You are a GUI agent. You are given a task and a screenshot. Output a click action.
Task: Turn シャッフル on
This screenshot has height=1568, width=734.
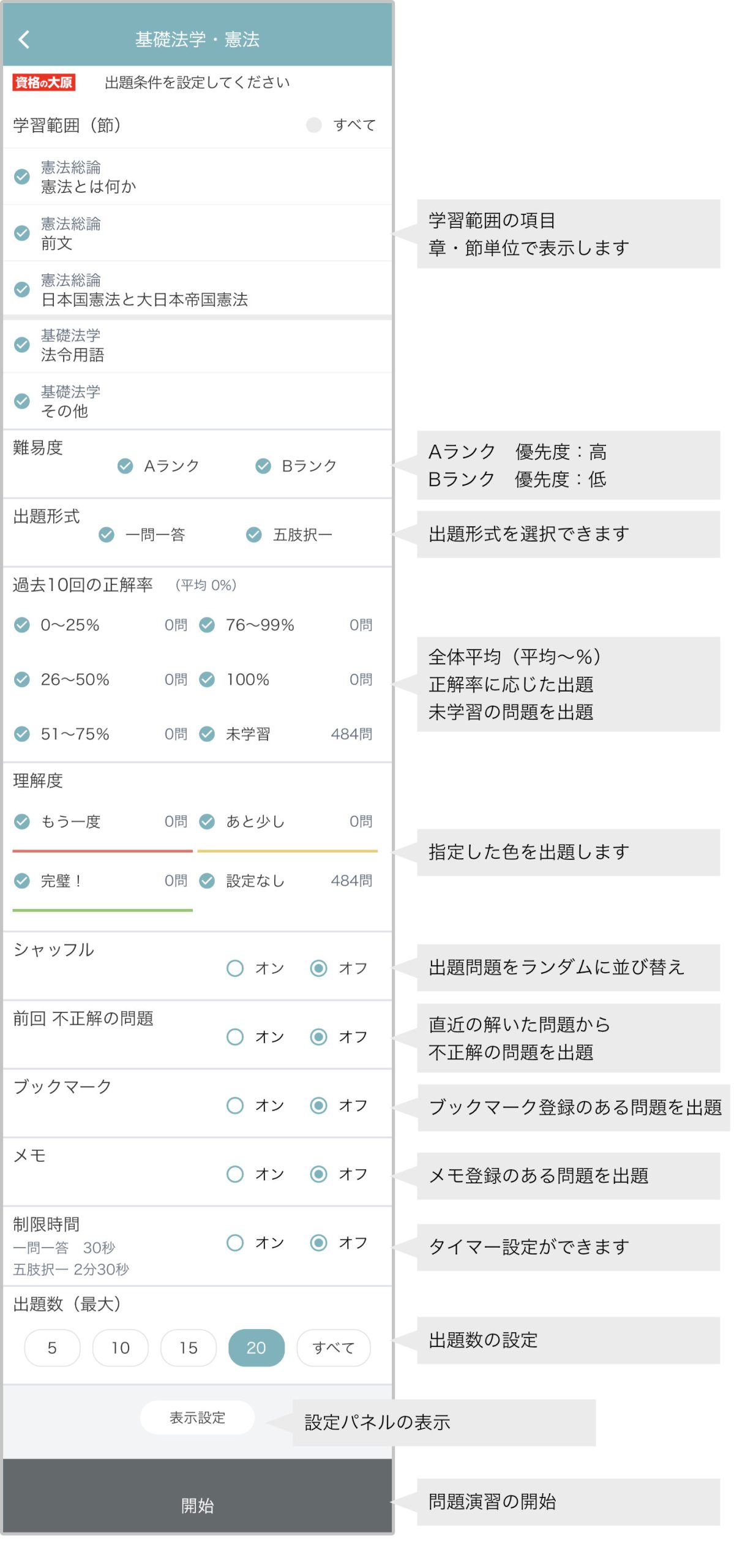(235, 968)
